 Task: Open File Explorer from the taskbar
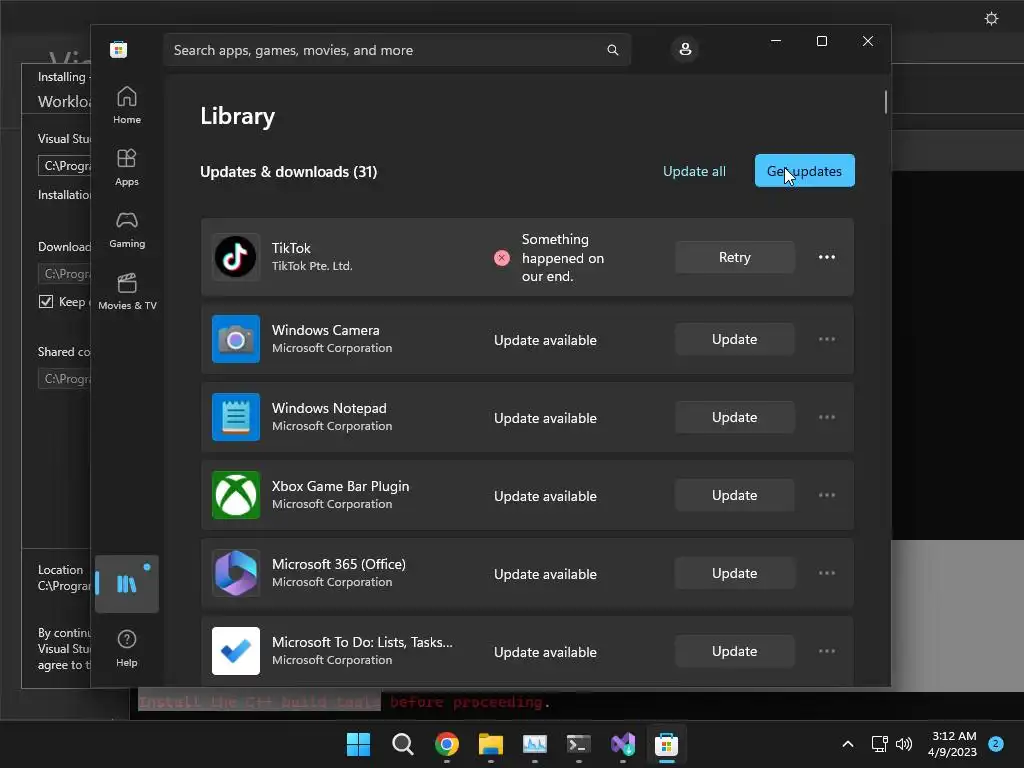pyautogui.click(x=490, y=744)
